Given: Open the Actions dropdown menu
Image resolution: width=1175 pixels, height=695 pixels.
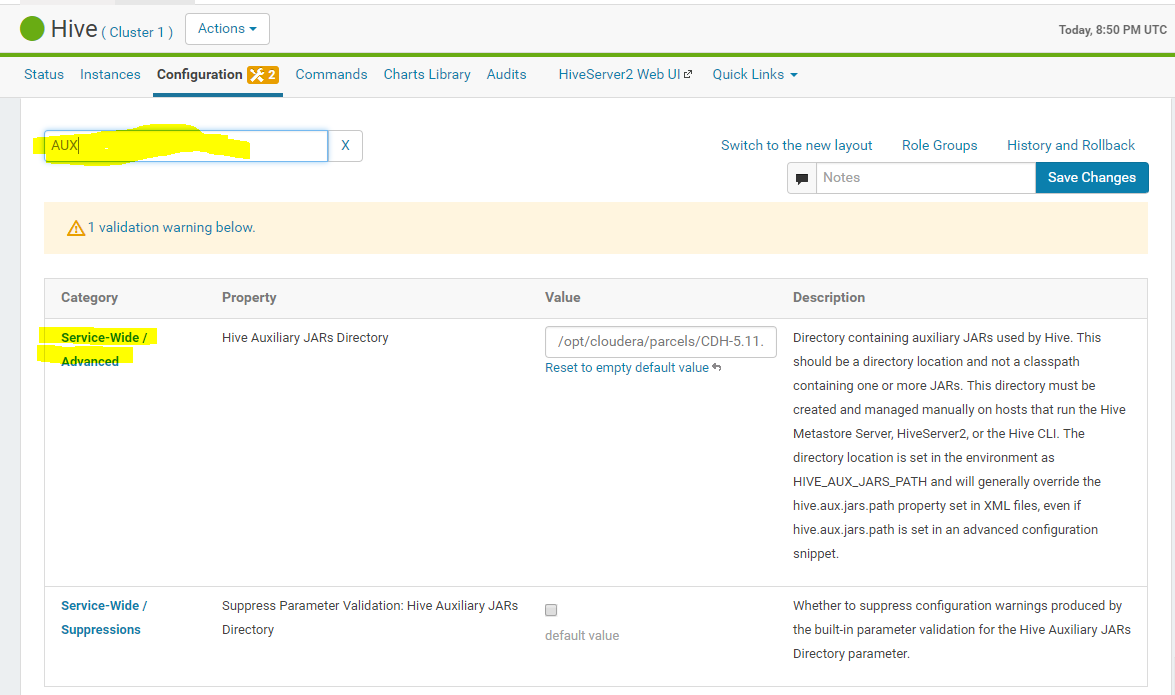Looking at the screenshot, I should tap(227, 28).
